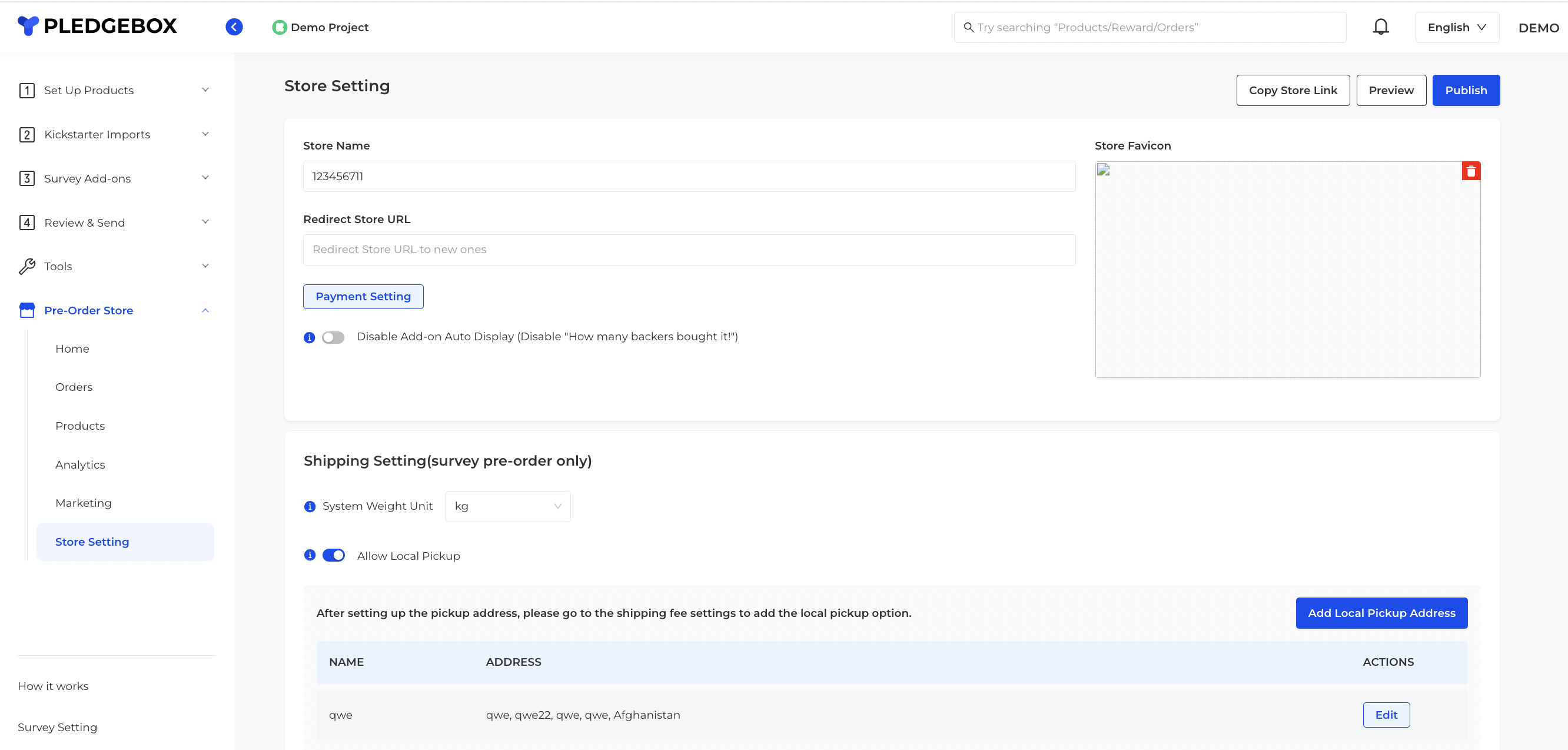Expand Tools menu chevron

[x=205, y=266]
